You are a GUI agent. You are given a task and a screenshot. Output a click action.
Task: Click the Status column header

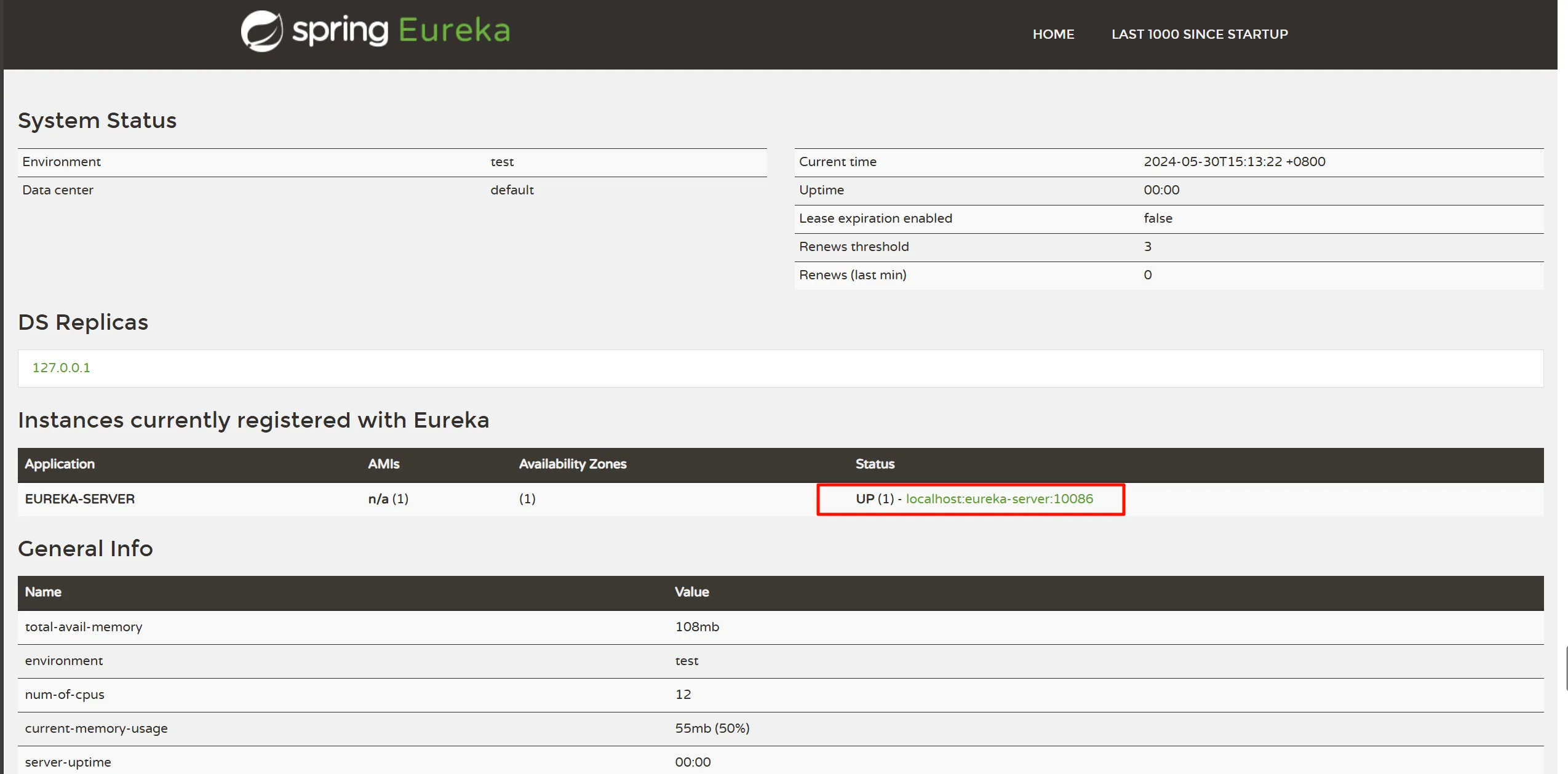(x=875, y=464)
